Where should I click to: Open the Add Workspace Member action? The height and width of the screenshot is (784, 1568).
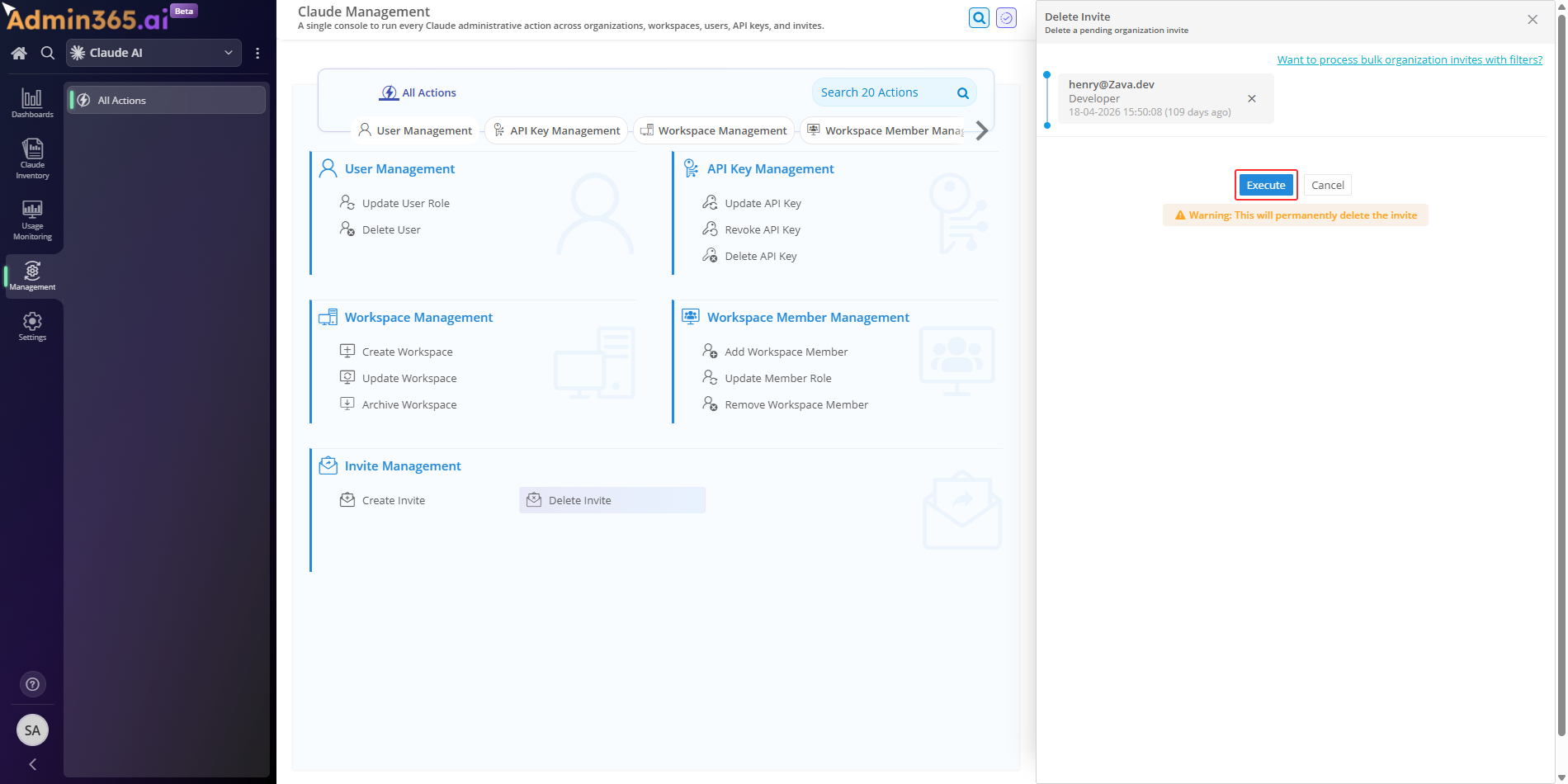(x=776, y=352)
